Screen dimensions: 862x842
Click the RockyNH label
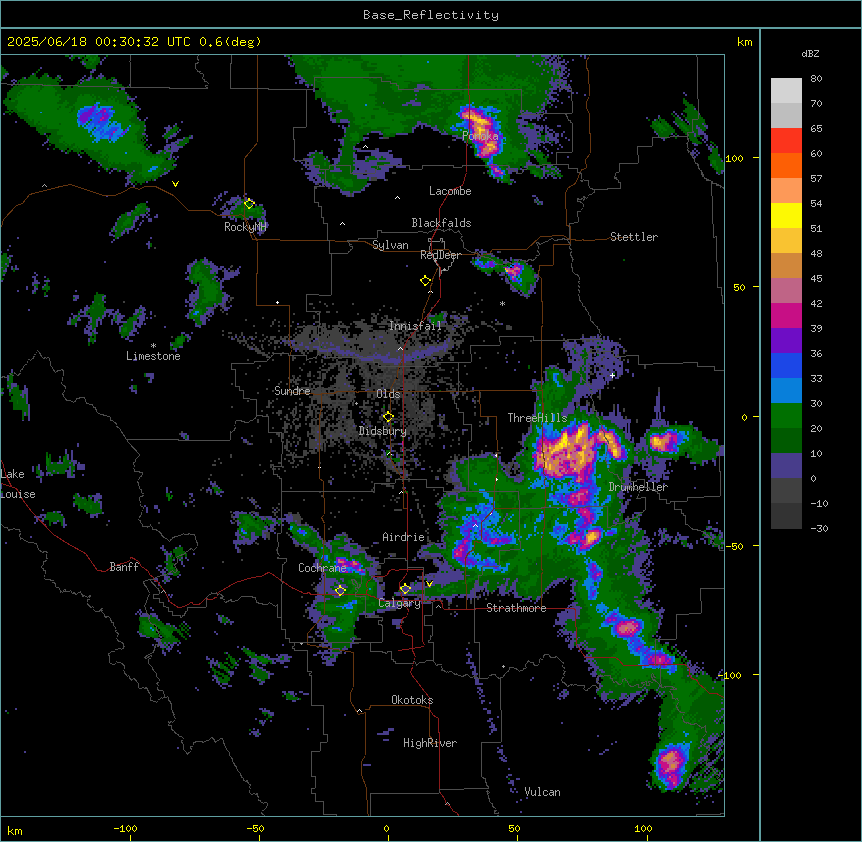[x=245, y=227]
